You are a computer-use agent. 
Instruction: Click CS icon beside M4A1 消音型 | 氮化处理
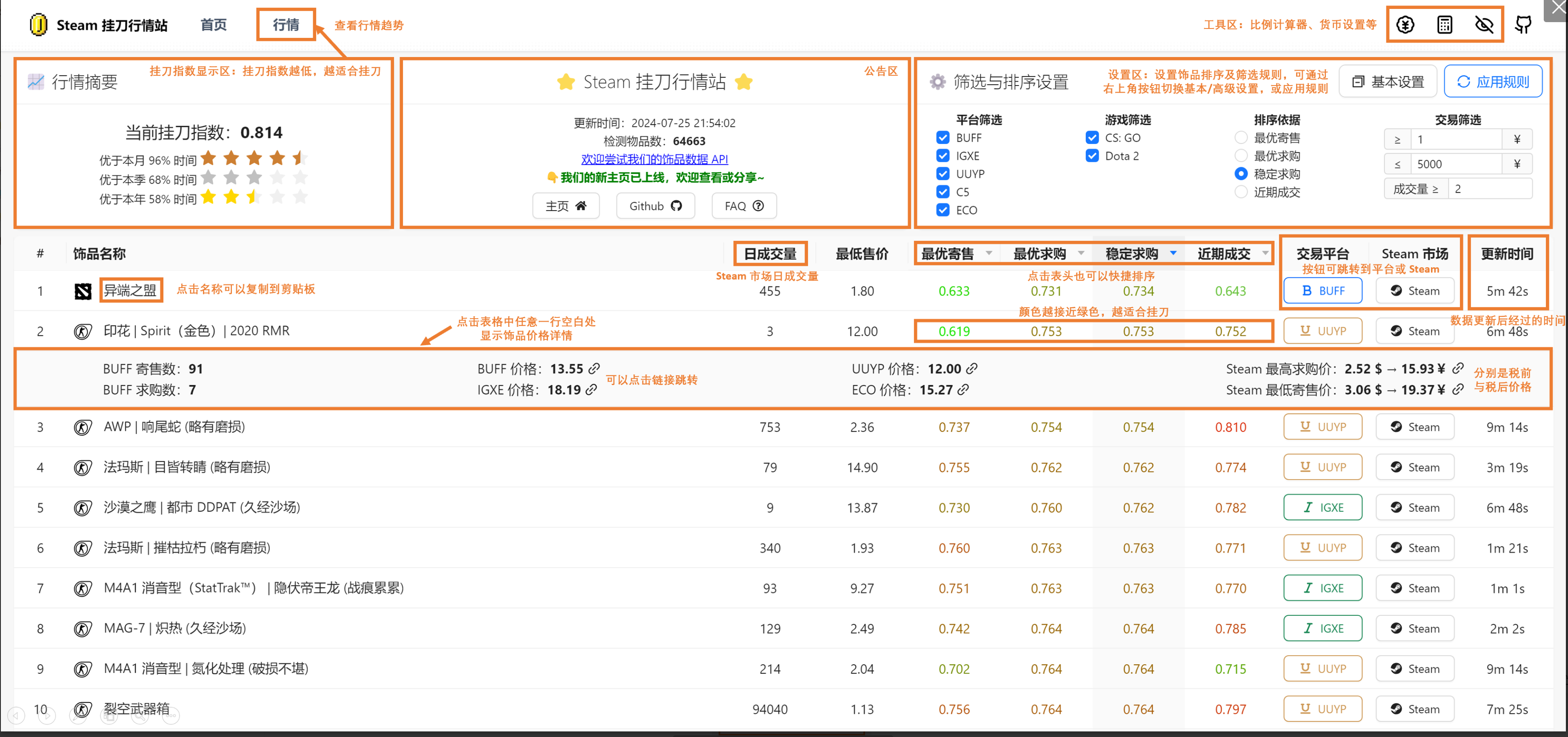pyautogui.click(x=83, y=669)
